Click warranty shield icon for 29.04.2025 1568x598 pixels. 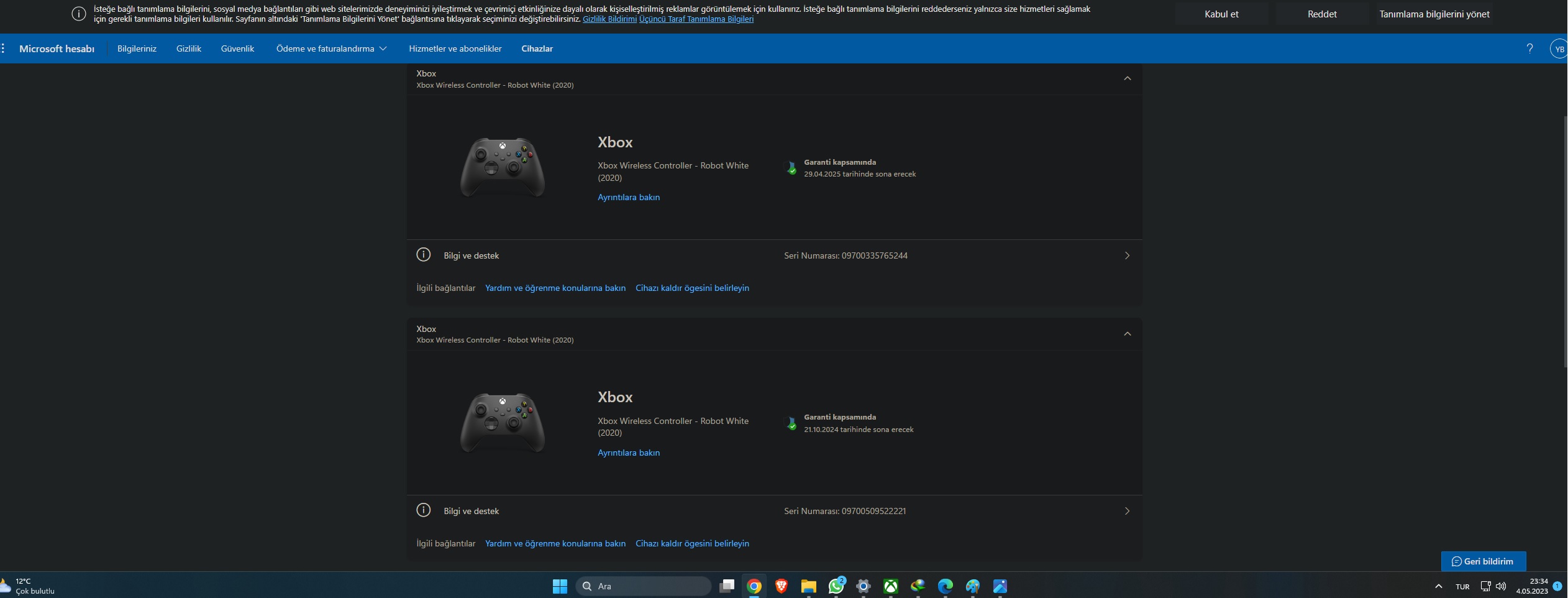point(791,168)
